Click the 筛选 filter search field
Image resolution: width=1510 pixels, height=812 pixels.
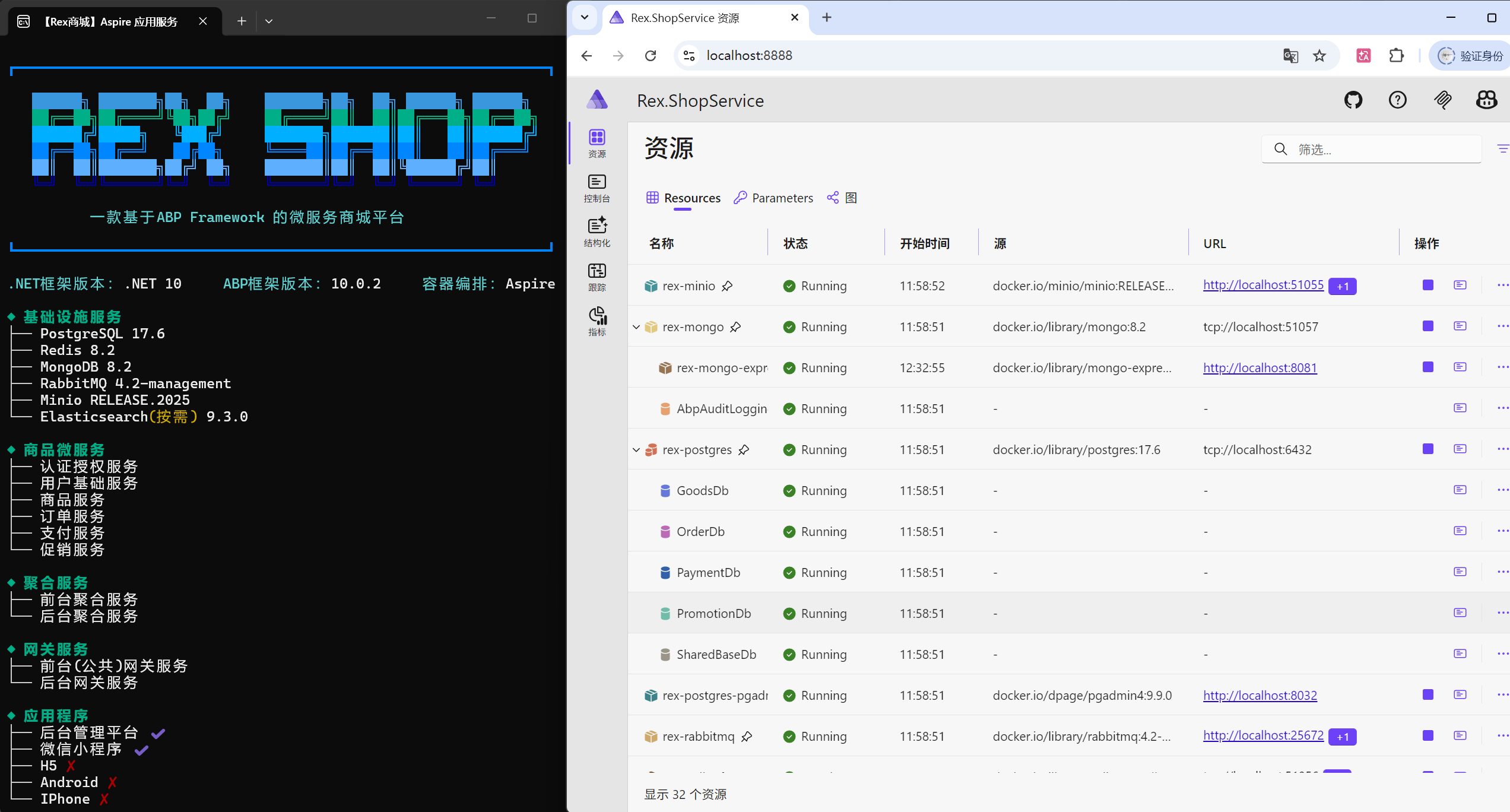pyautogui.click(x=1371, y=149)
